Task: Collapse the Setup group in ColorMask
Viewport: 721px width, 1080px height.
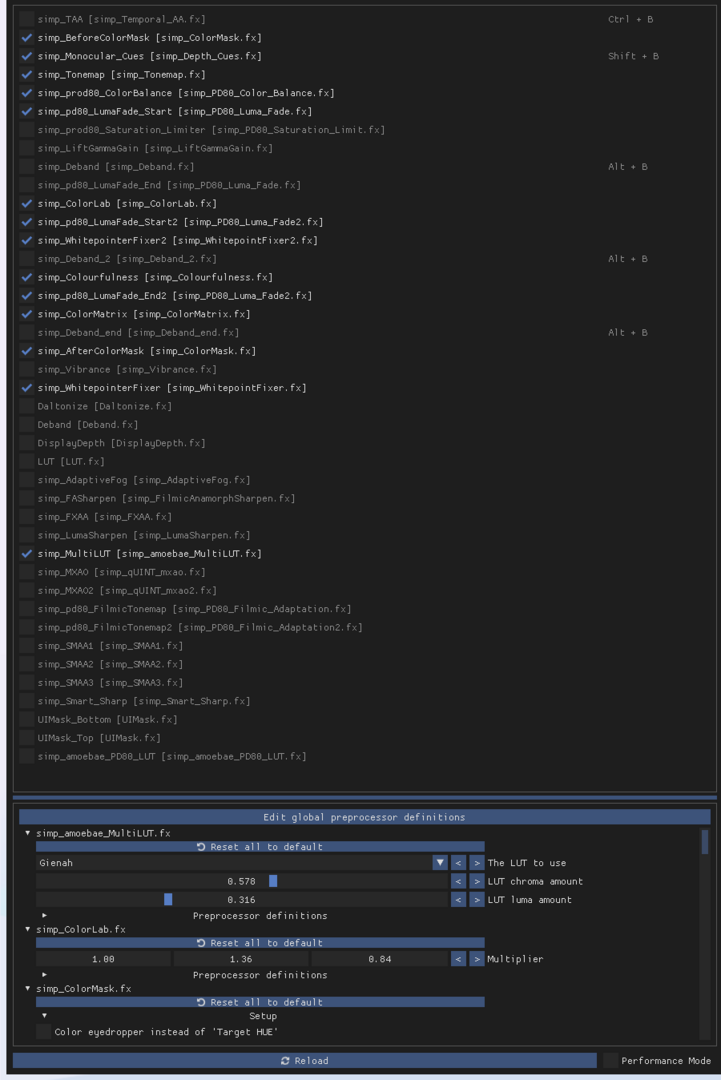Action: coord(44,1016)
